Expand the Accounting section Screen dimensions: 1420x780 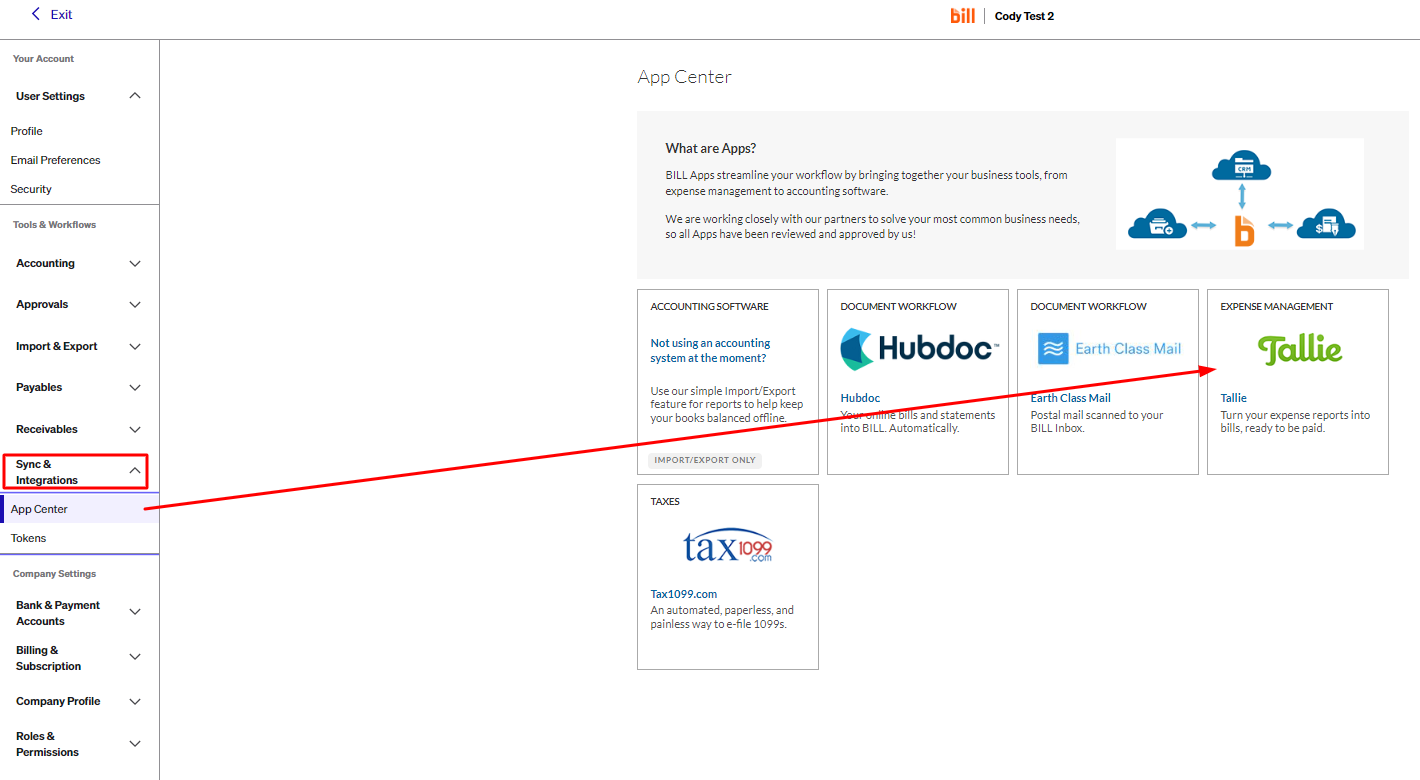tap(135, 264)
